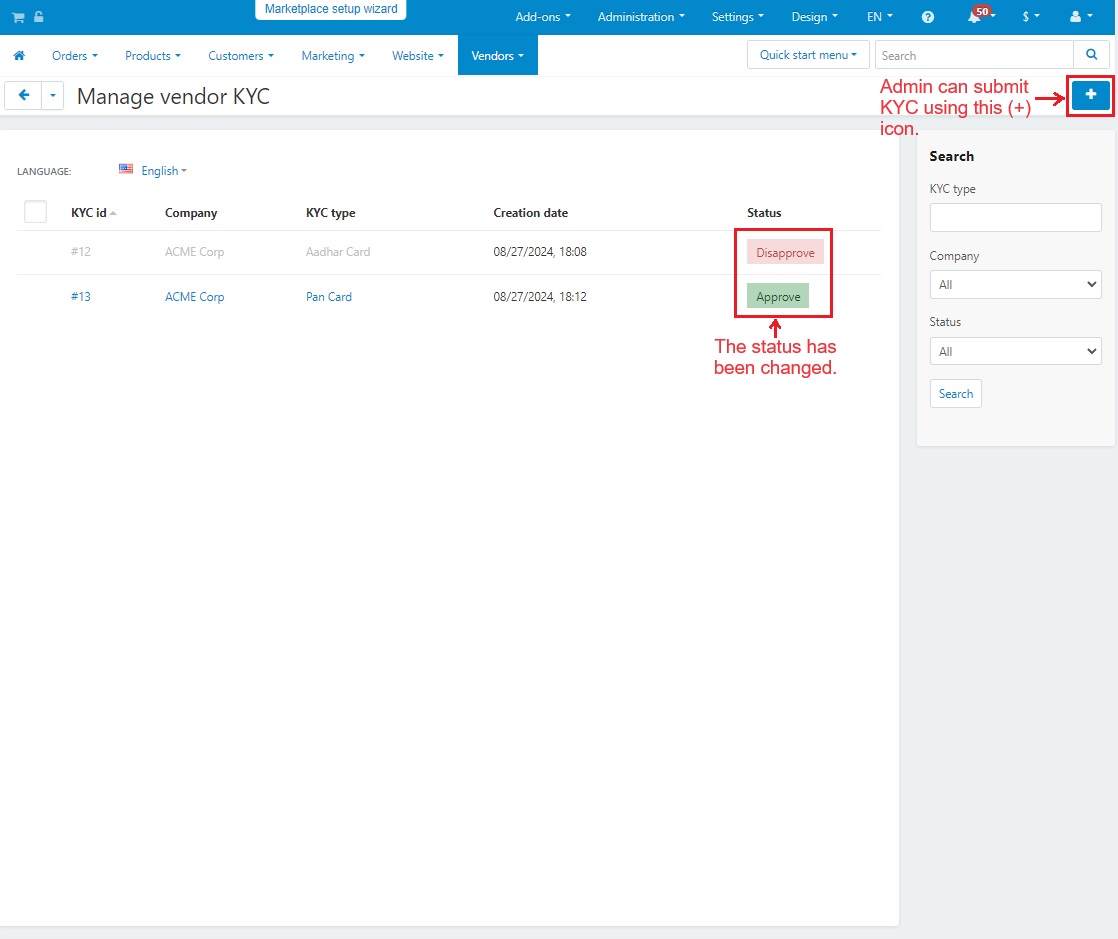Click the Approve status badge
Viewport: 1118px width, 939px height.
(x=778, y=296)
